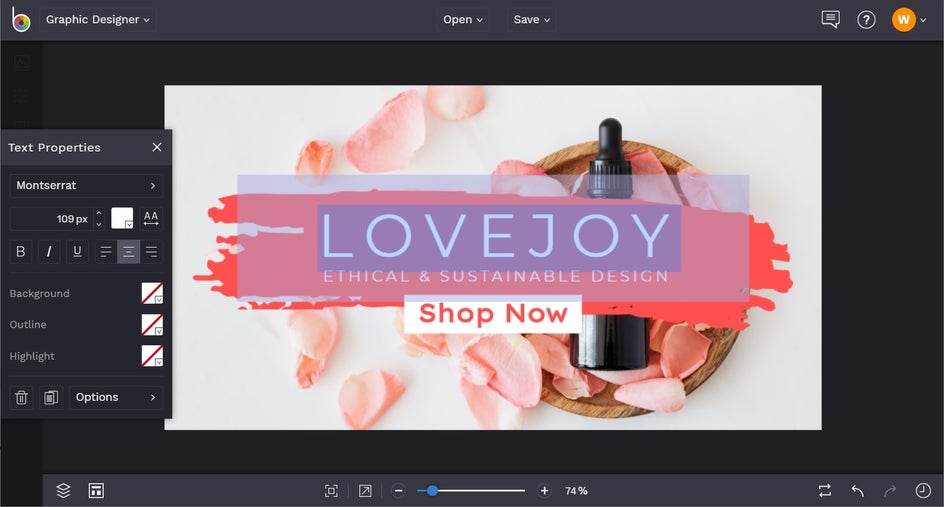Increase font size with up stepper arrow

tap(99, 213)
